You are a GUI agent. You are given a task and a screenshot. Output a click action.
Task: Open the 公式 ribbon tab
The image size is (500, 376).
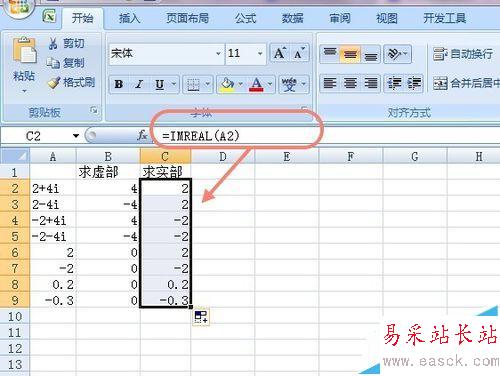[246, 18]
